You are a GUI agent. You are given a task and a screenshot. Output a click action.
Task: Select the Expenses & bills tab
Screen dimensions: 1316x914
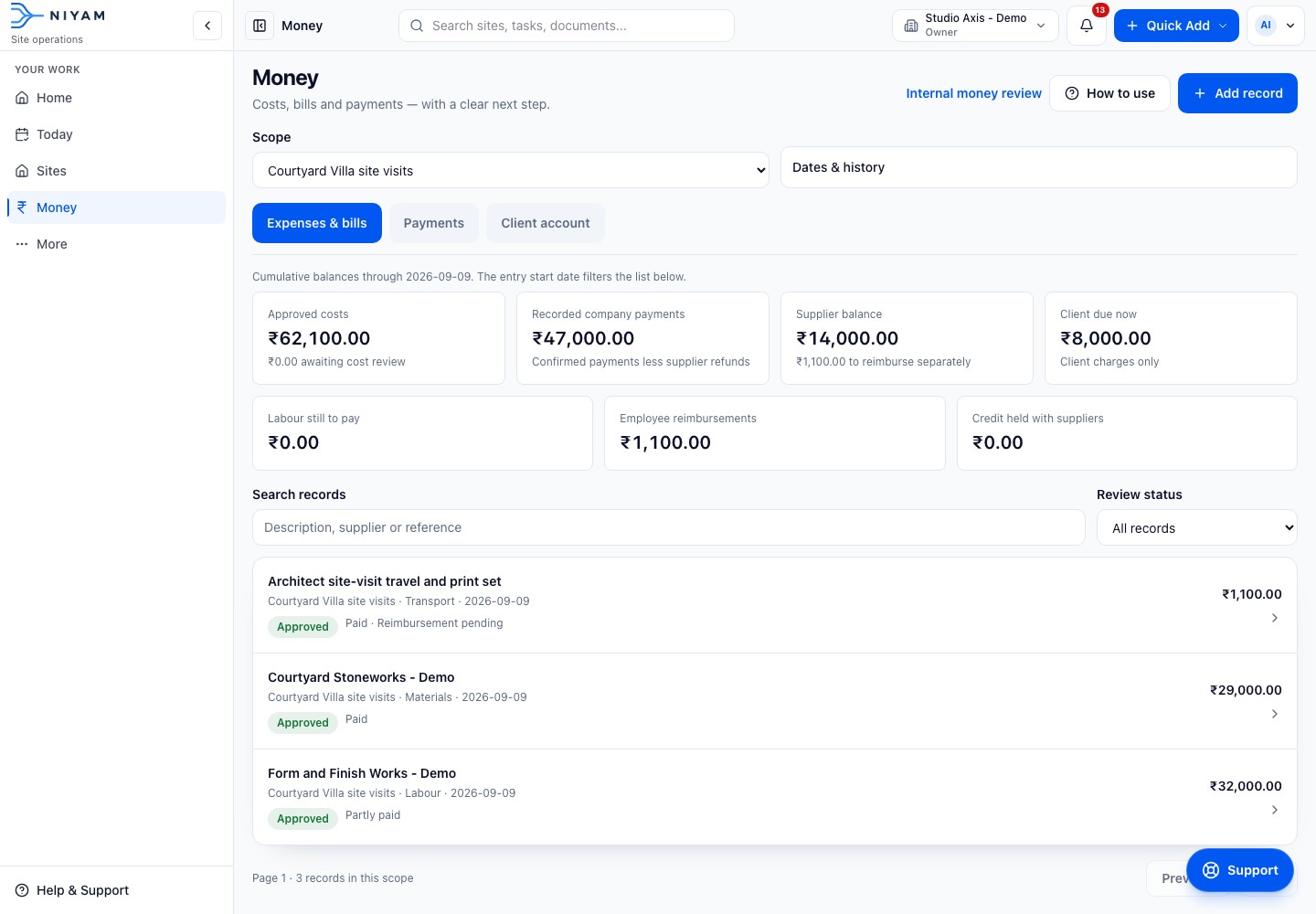click(317, 223)
